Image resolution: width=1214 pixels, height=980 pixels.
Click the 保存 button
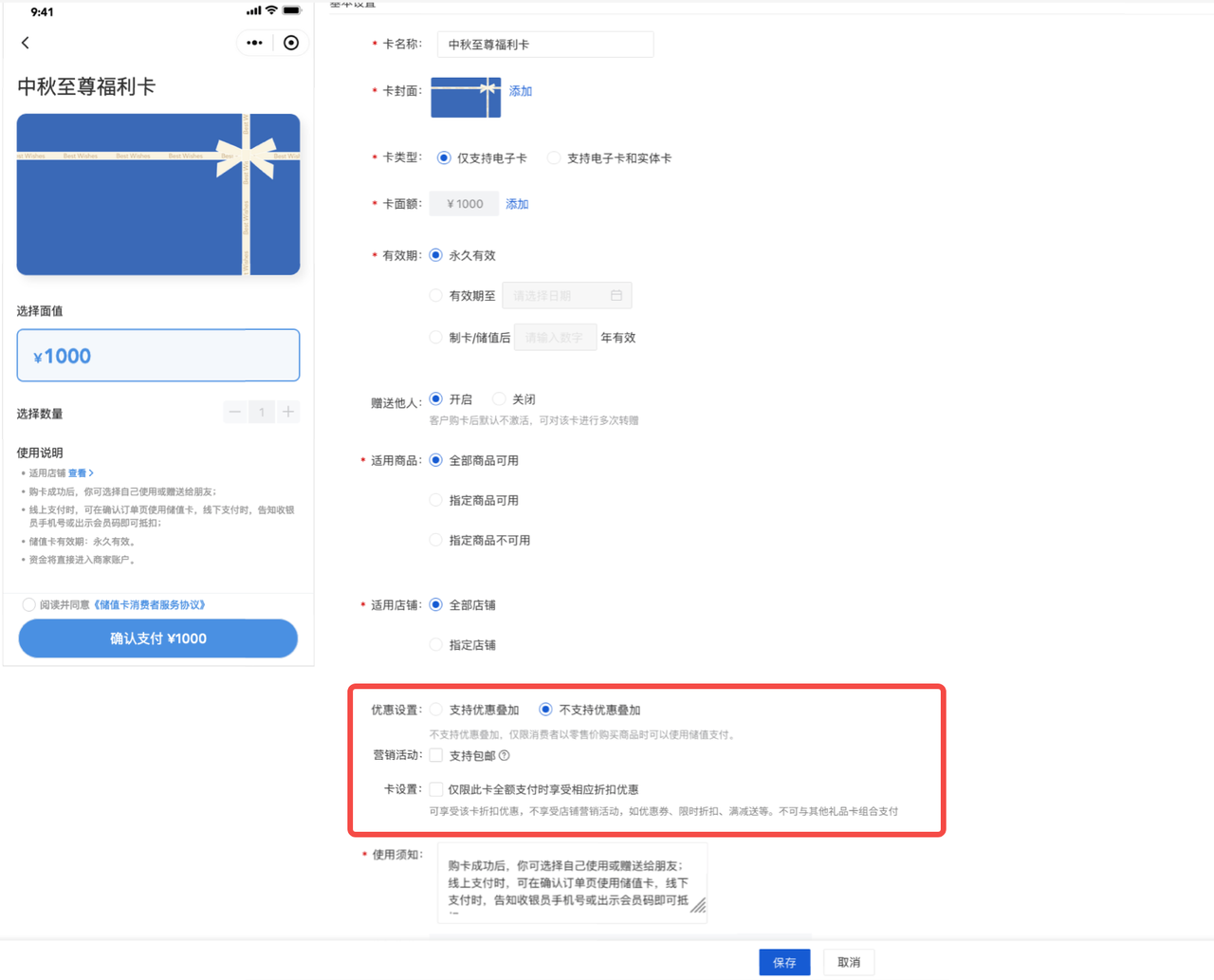click(784, 962)
